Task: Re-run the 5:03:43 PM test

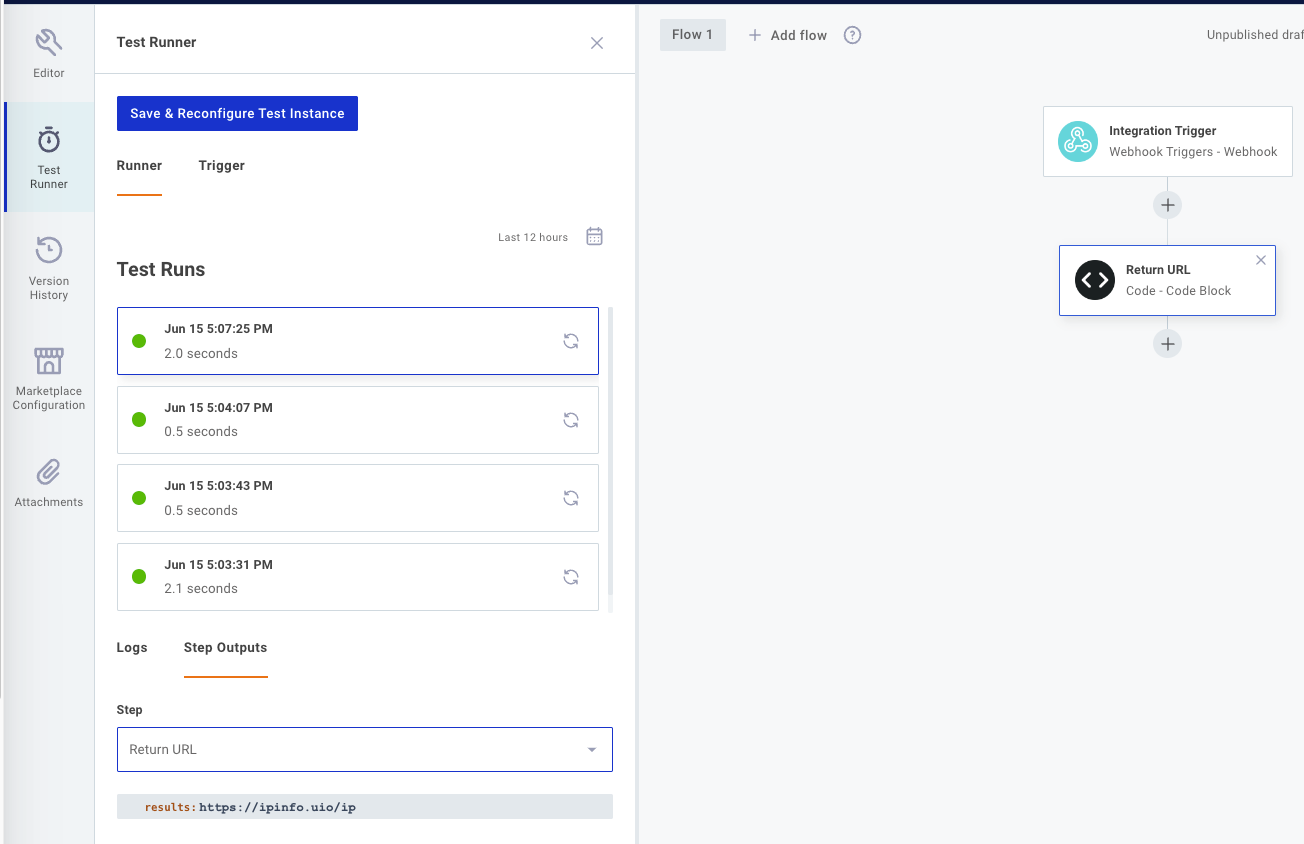Action: point(571,498)
